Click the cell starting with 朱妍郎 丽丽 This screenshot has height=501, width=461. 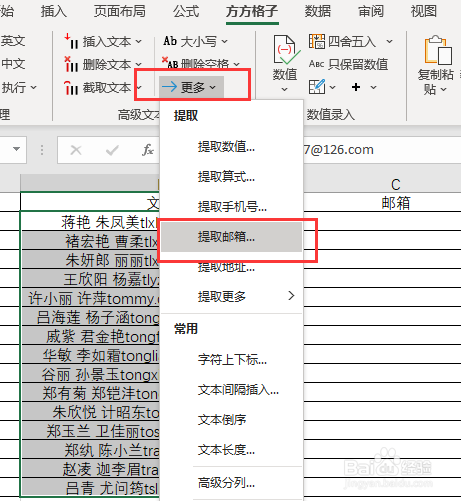point(90,259)
